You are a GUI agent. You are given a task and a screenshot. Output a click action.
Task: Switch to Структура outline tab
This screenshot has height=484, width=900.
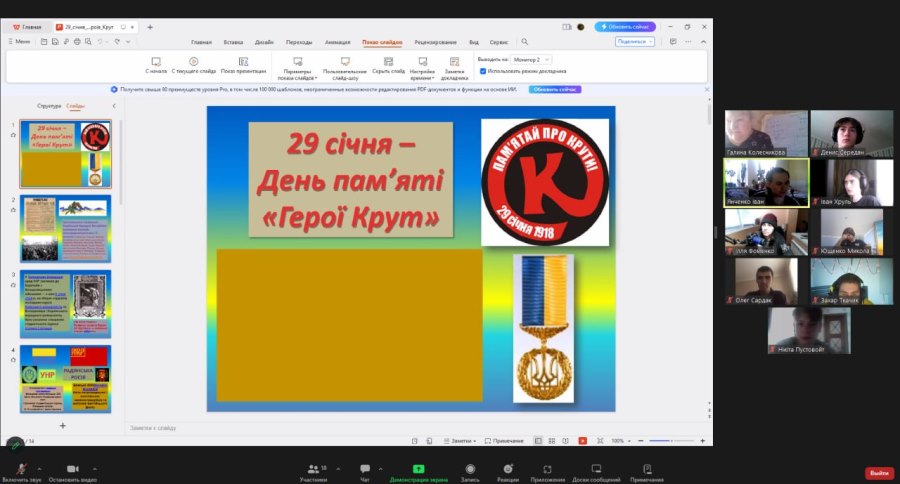(x=49, y=106)
